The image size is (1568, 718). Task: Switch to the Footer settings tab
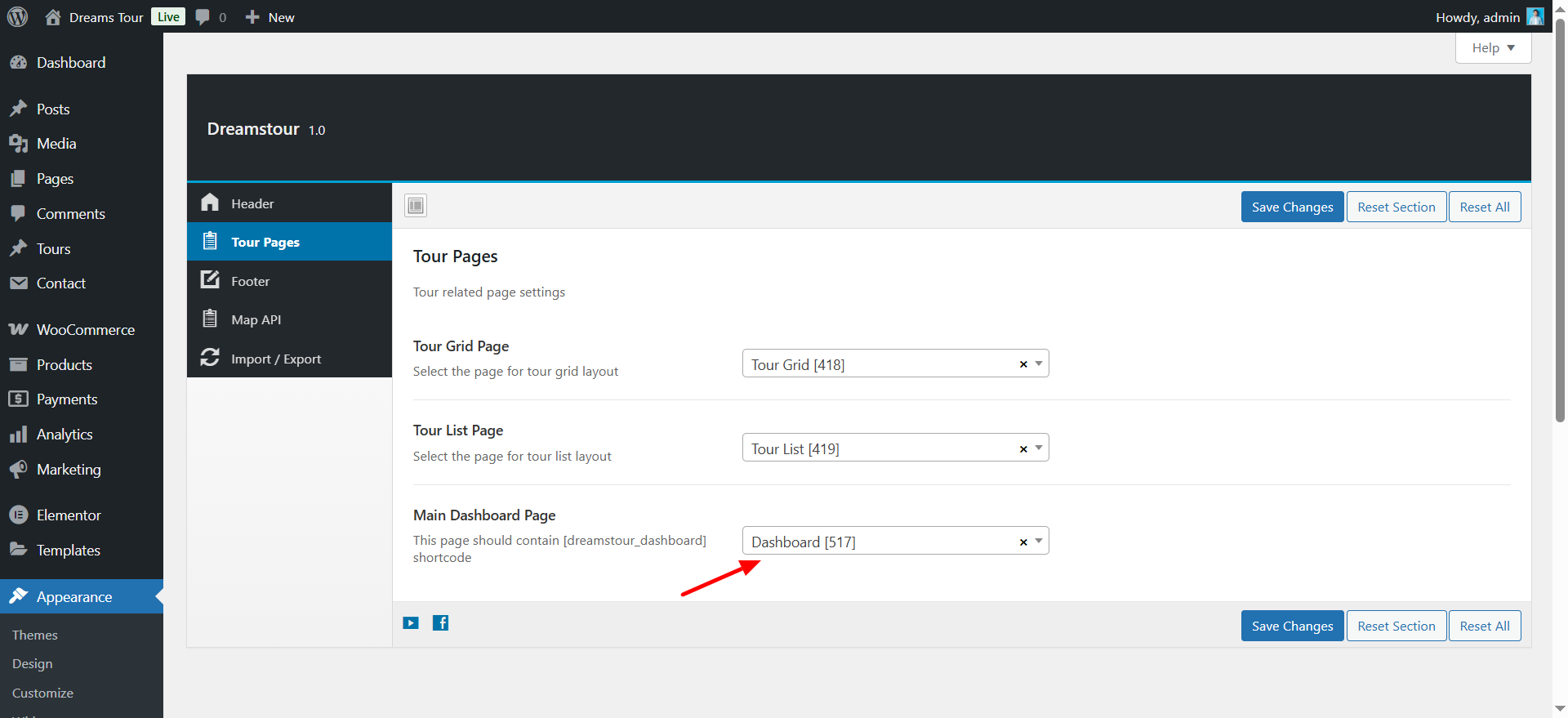(x=250, y=281)
